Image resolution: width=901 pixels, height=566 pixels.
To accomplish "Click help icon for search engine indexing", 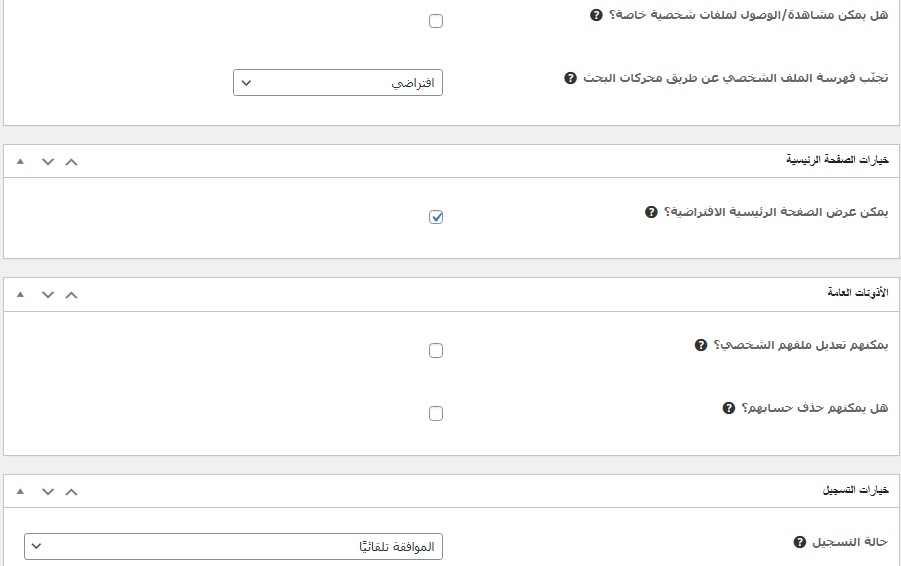I will coord(570,78).
